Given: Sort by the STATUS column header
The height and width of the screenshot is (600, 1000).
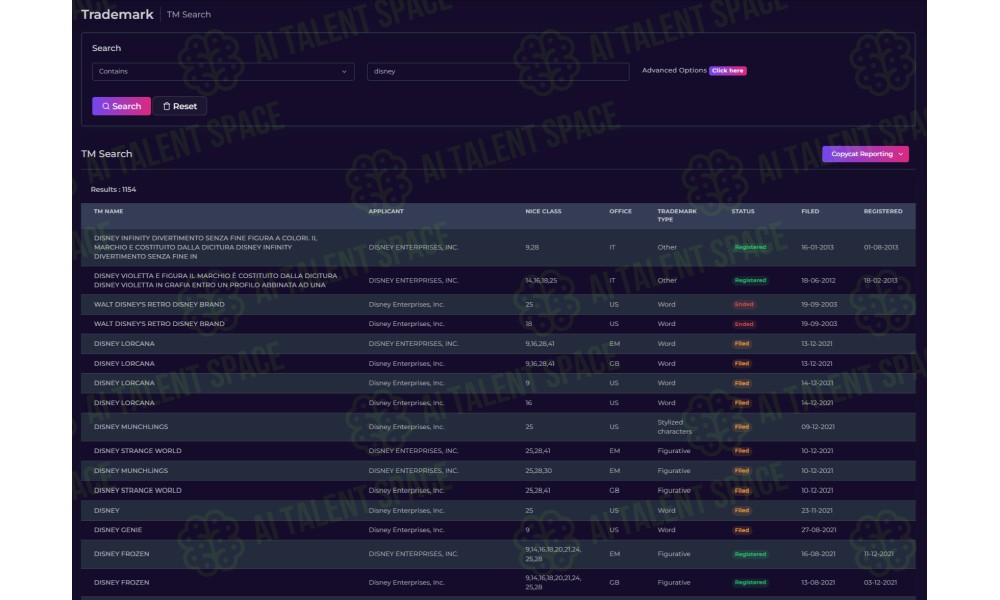Looking at the screenshot, I should click(x=743, y=211).
